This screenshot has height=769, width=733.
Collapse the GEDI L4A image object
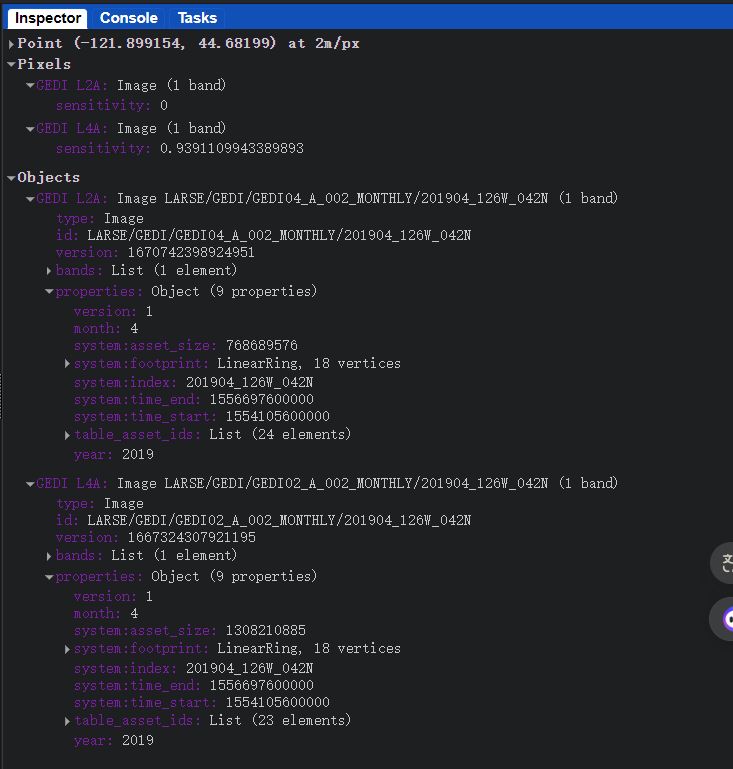tap(30, 484)
